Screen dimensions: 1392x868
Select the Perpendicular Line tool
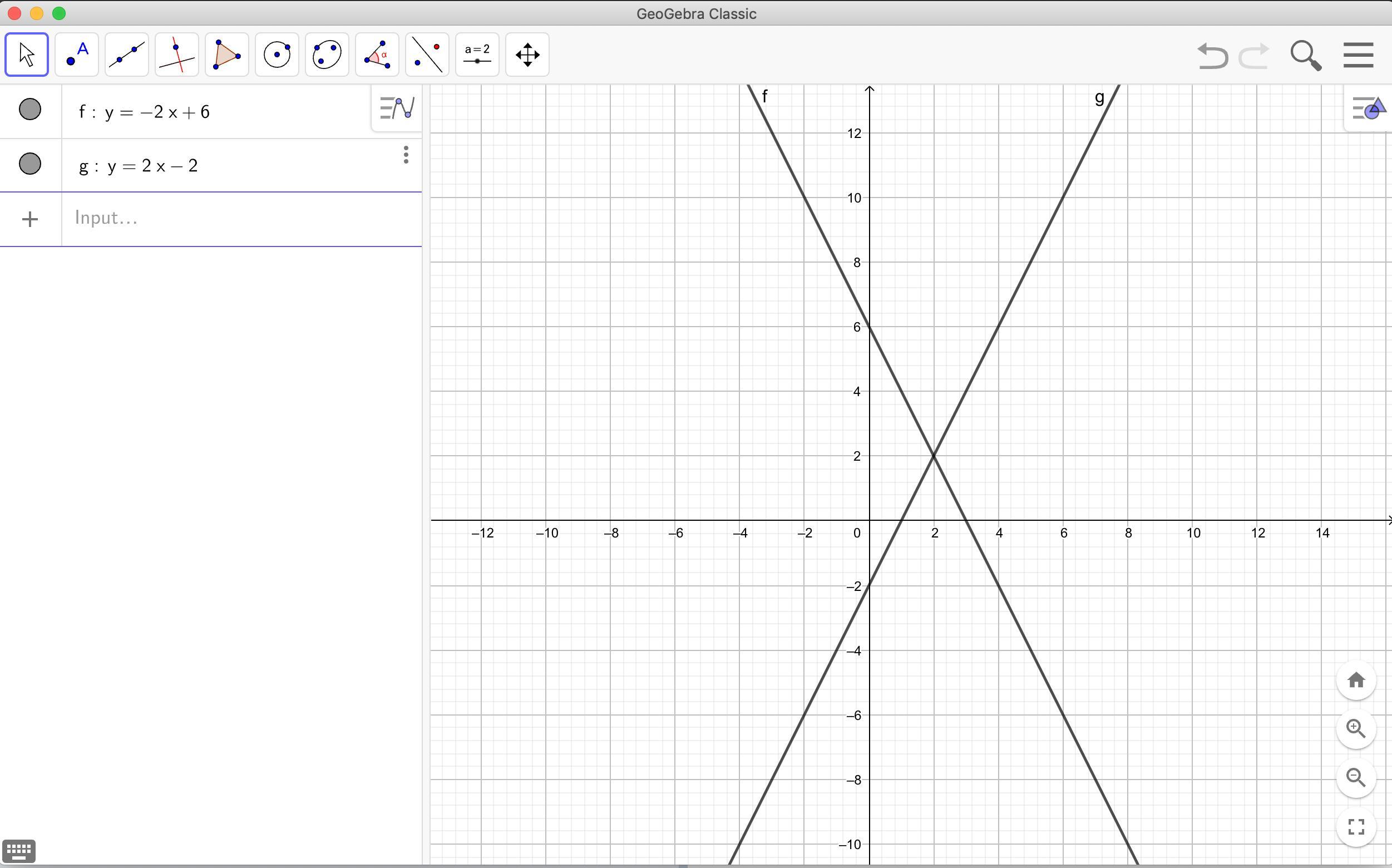click(176, 55)
